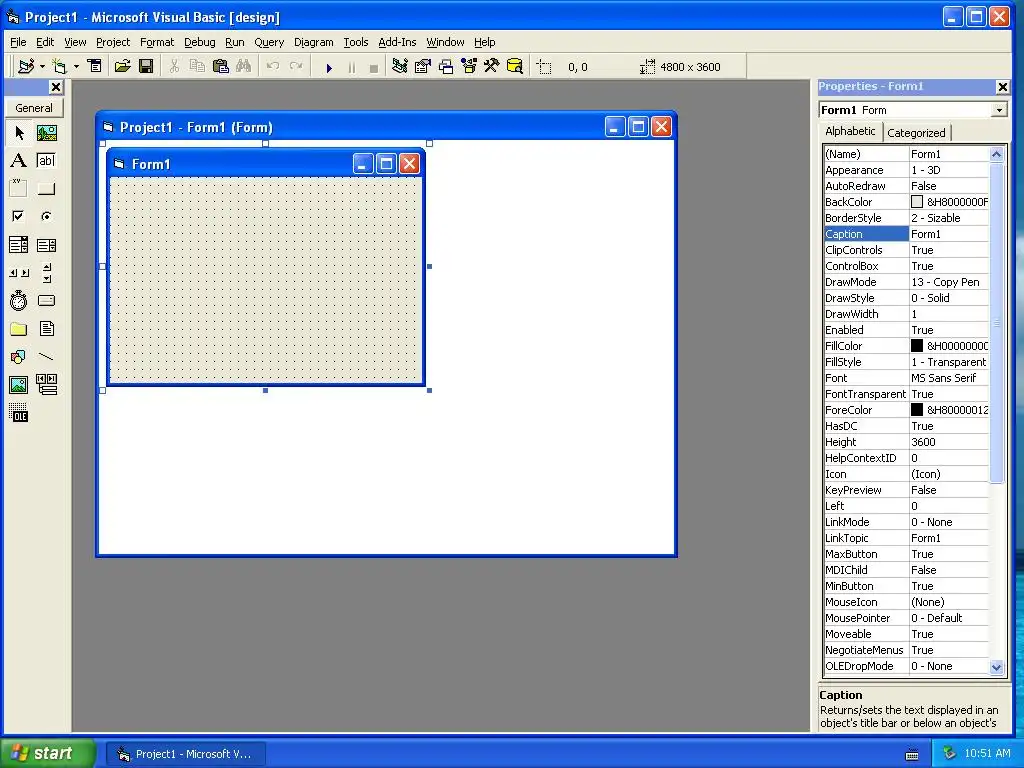Open the Project Explorer from toolbar
This screenshot has width=1024, height=768.
pos(400,66)
